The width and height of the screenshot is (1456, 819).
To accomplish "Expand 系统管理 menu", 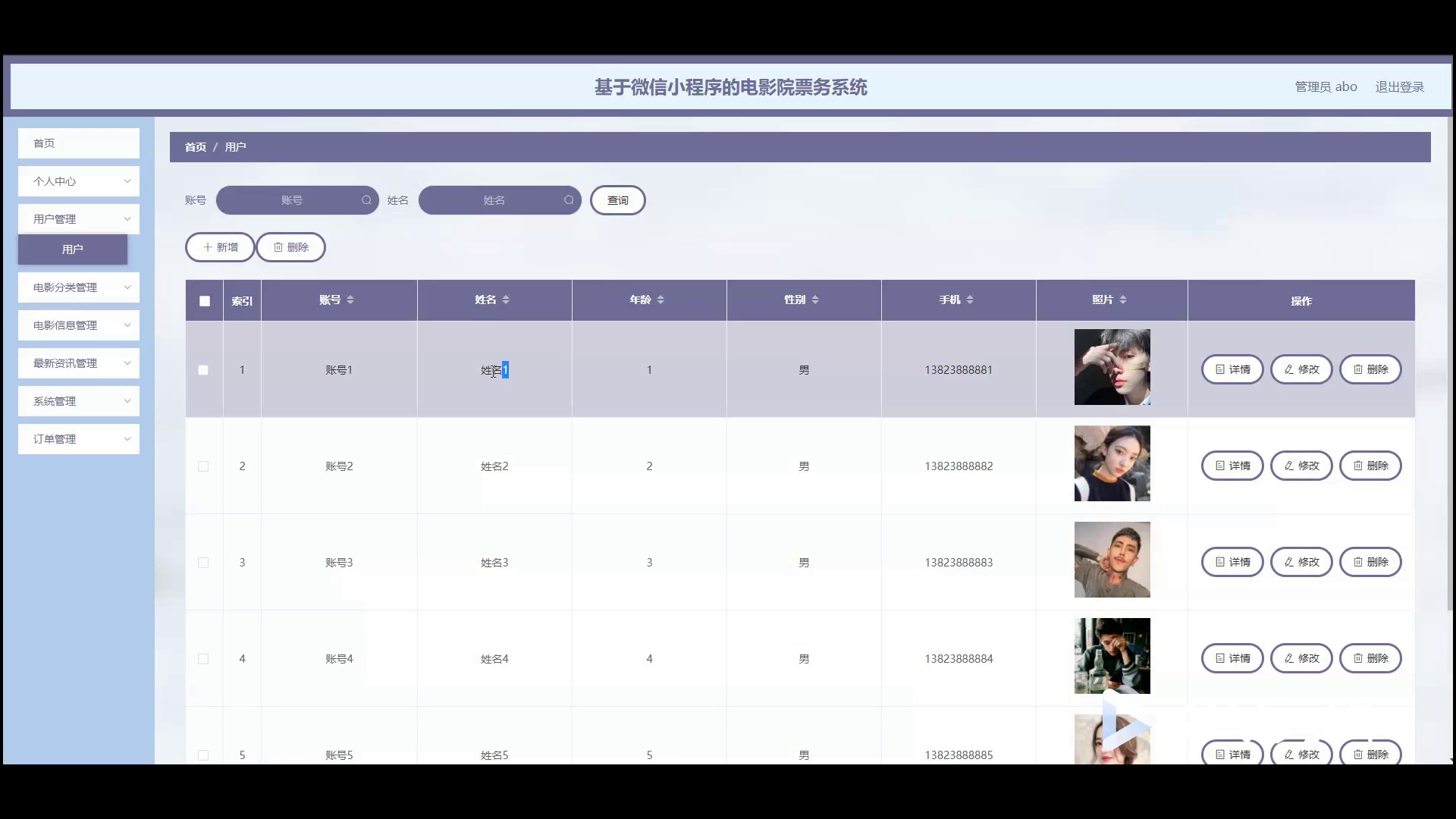I will (x=79, y=401).
